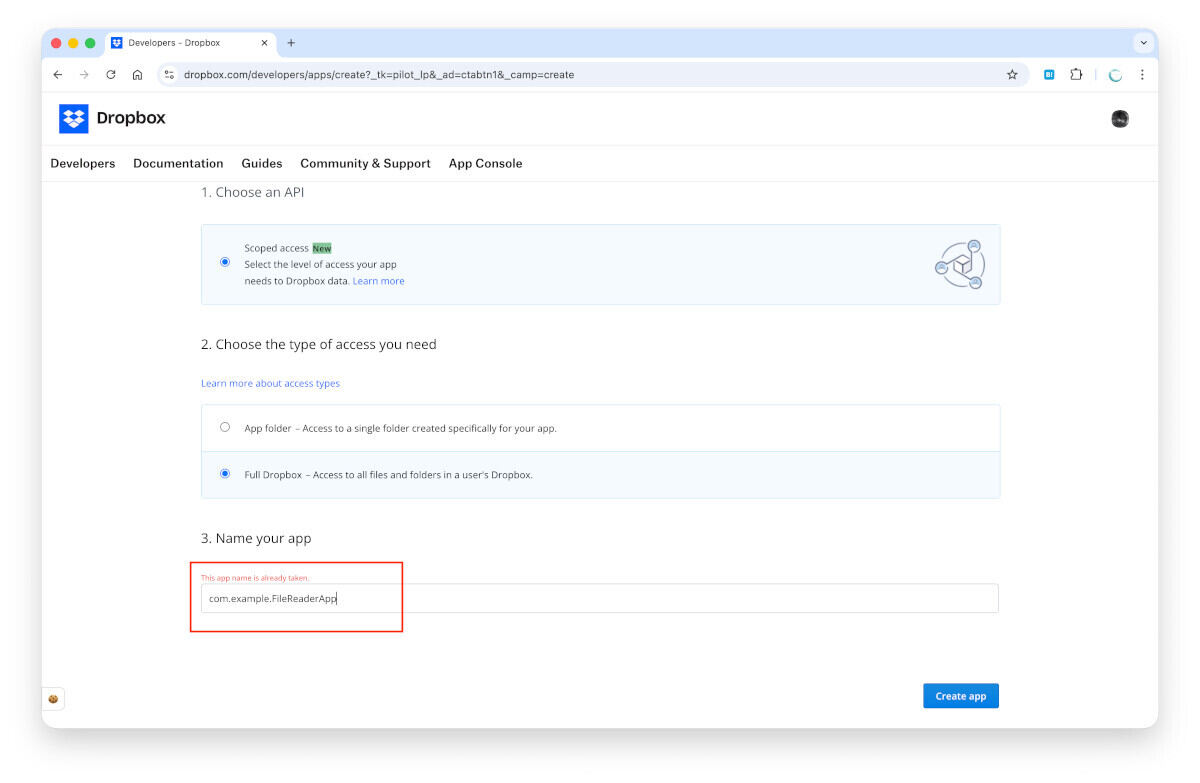Click the browser address bar URL

(x=379, y=75)
